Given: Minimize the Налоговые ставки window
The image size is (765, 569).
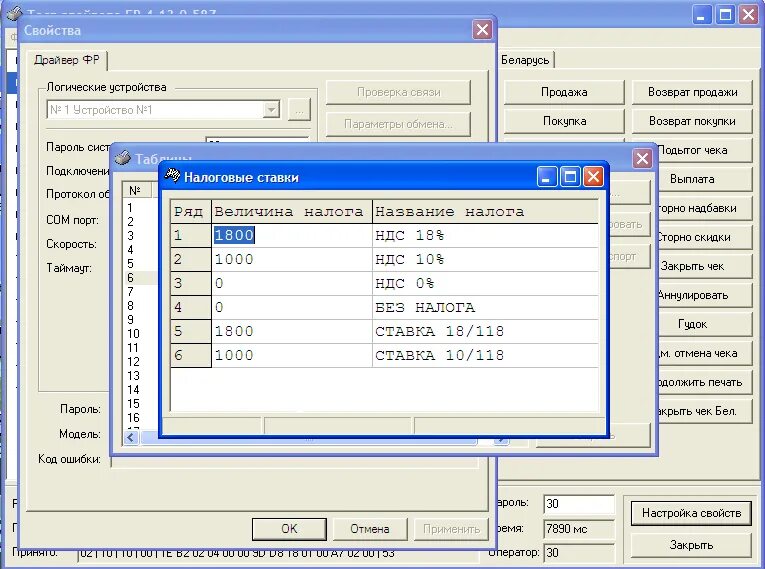Looking at the screenshot, I should tap(547, 176).
